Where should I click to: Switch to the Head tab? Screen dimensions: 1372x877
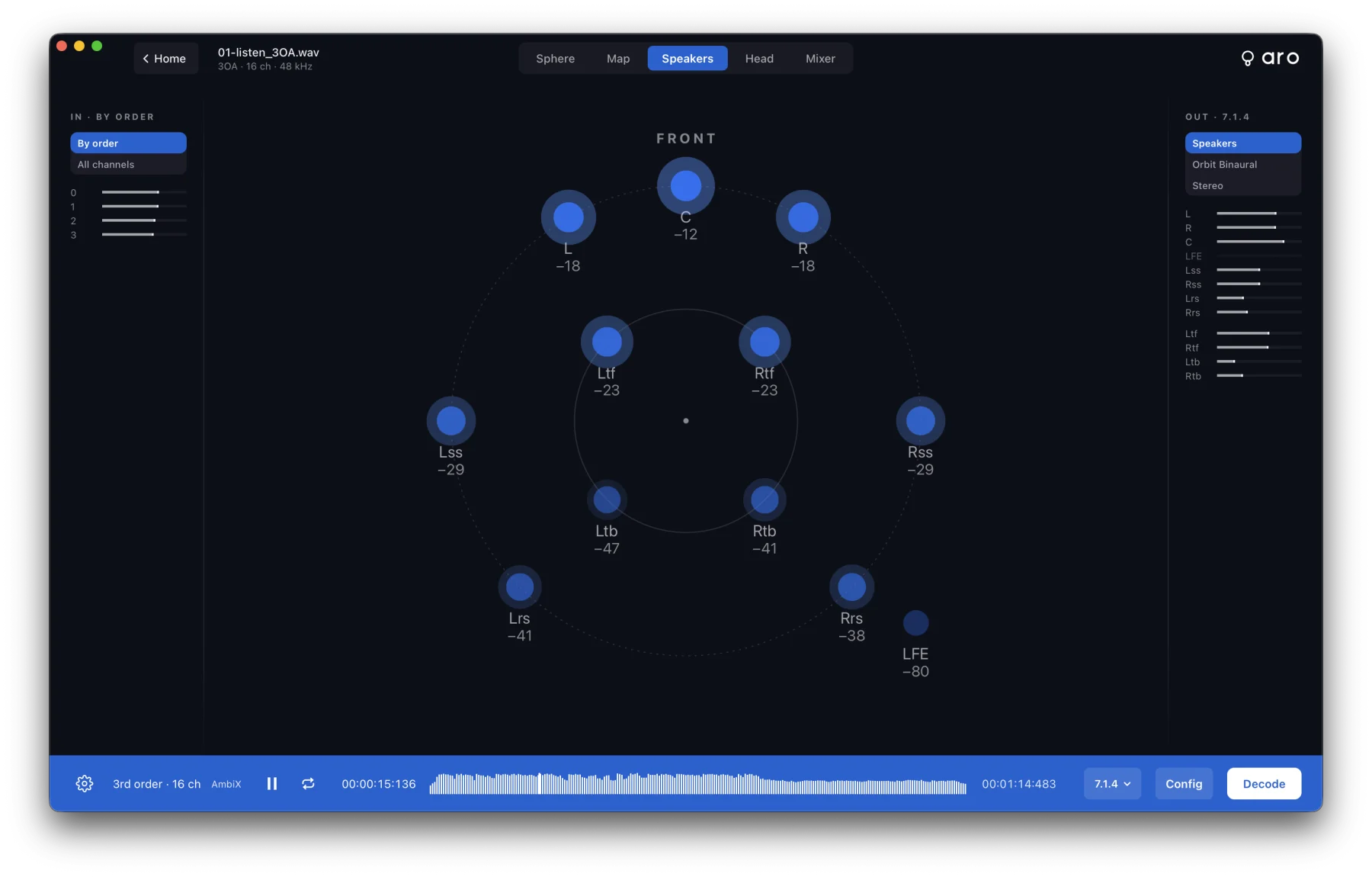(x=759, y=59)
